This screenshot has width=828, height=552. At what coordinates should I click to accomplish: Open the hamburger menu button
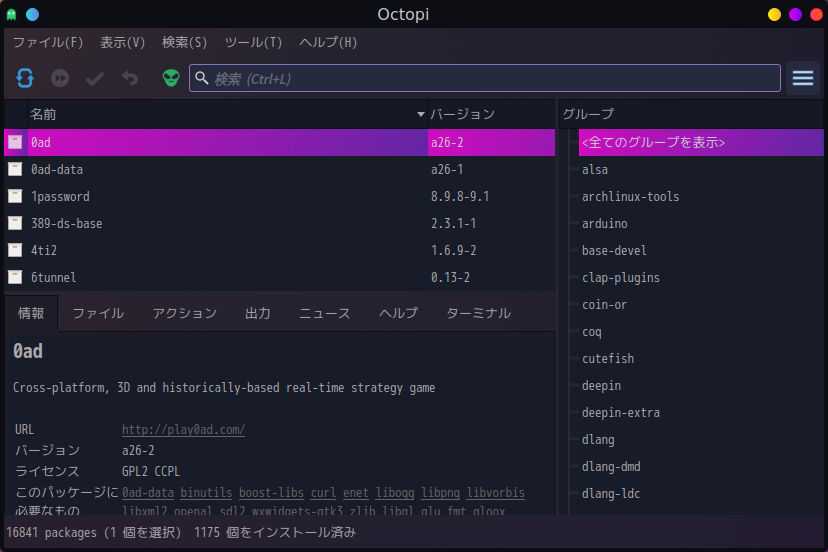pos(803,78)
